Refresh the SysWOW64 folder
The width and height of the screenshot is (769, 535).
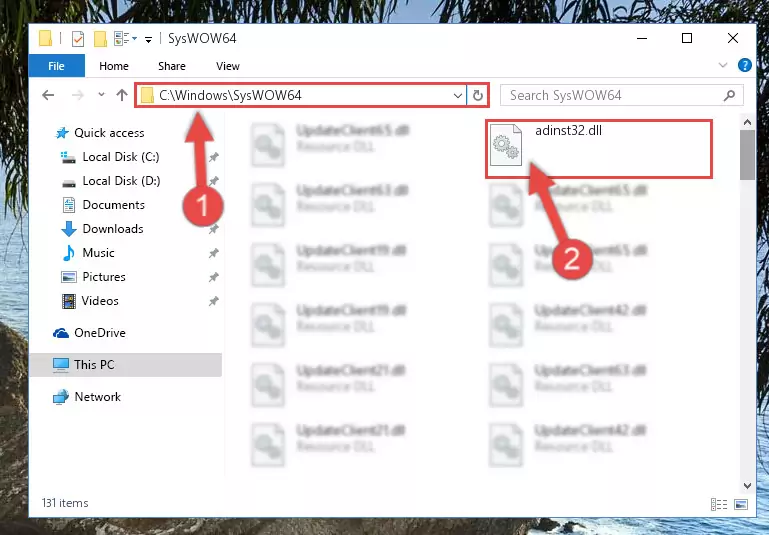478,96
